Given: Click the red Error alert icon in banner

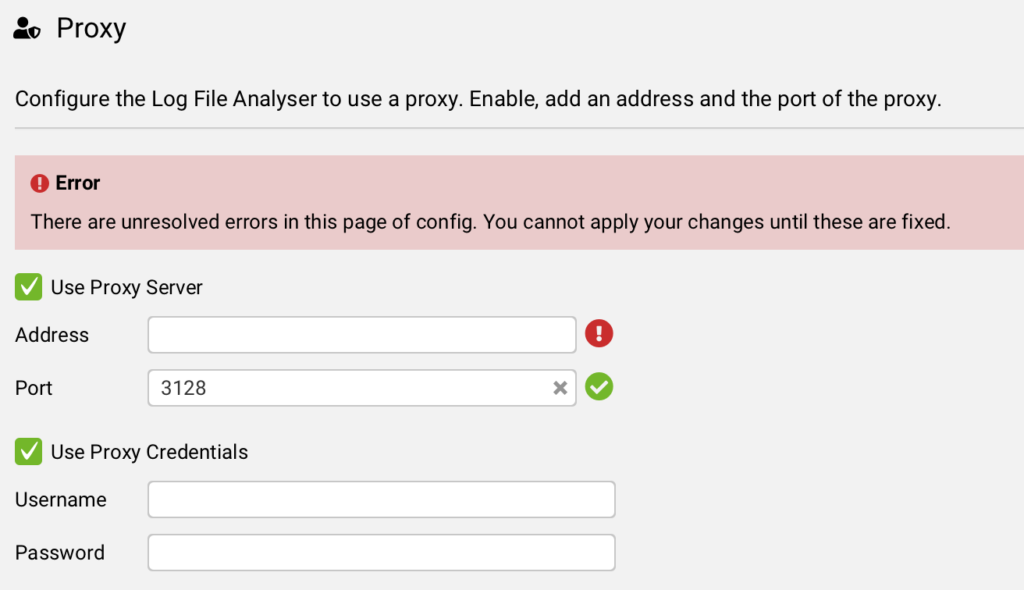Looking at the screenshot, I should click(x=40, y=184).
